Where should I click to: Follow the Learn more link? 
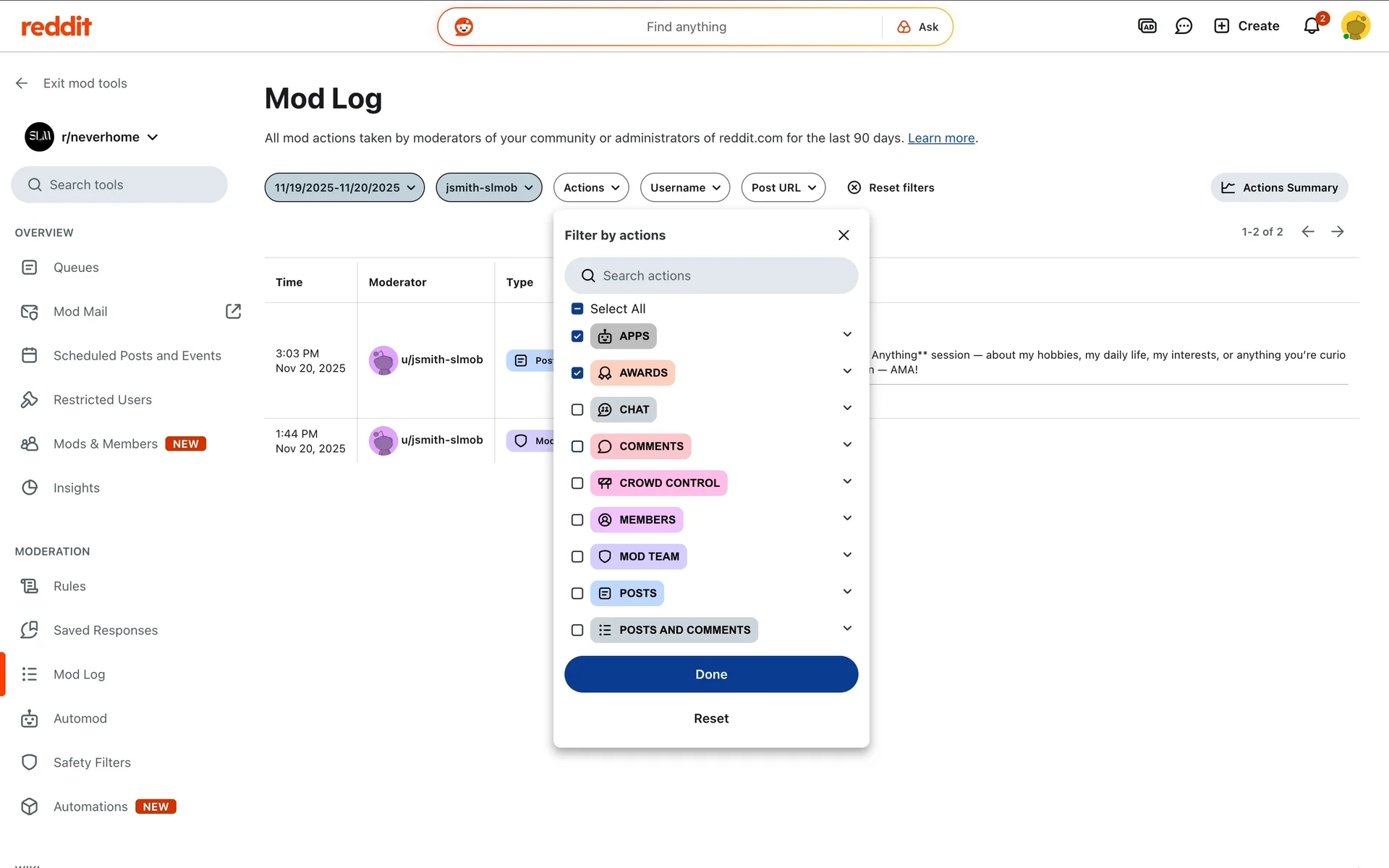(x=940, y=138)
